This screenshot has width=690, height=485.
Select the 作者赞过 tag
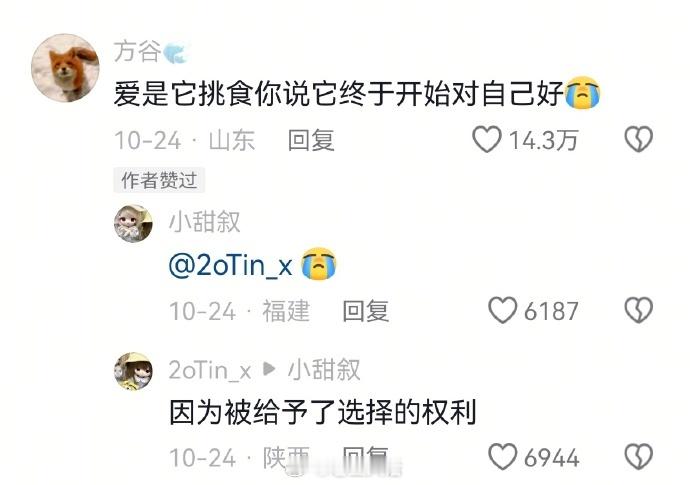click(159, 180)
